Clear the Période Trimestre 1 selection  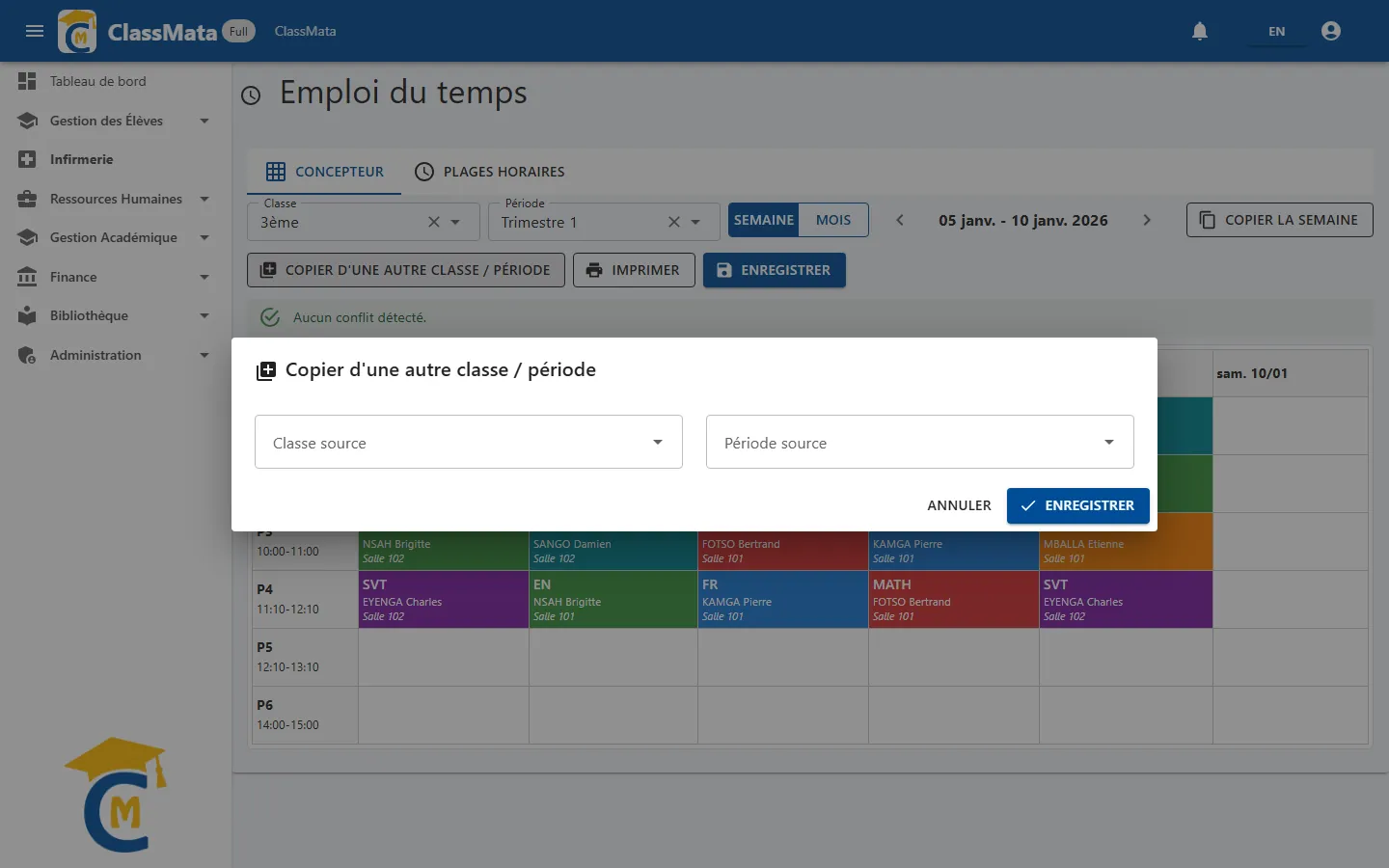coord(674,222)
